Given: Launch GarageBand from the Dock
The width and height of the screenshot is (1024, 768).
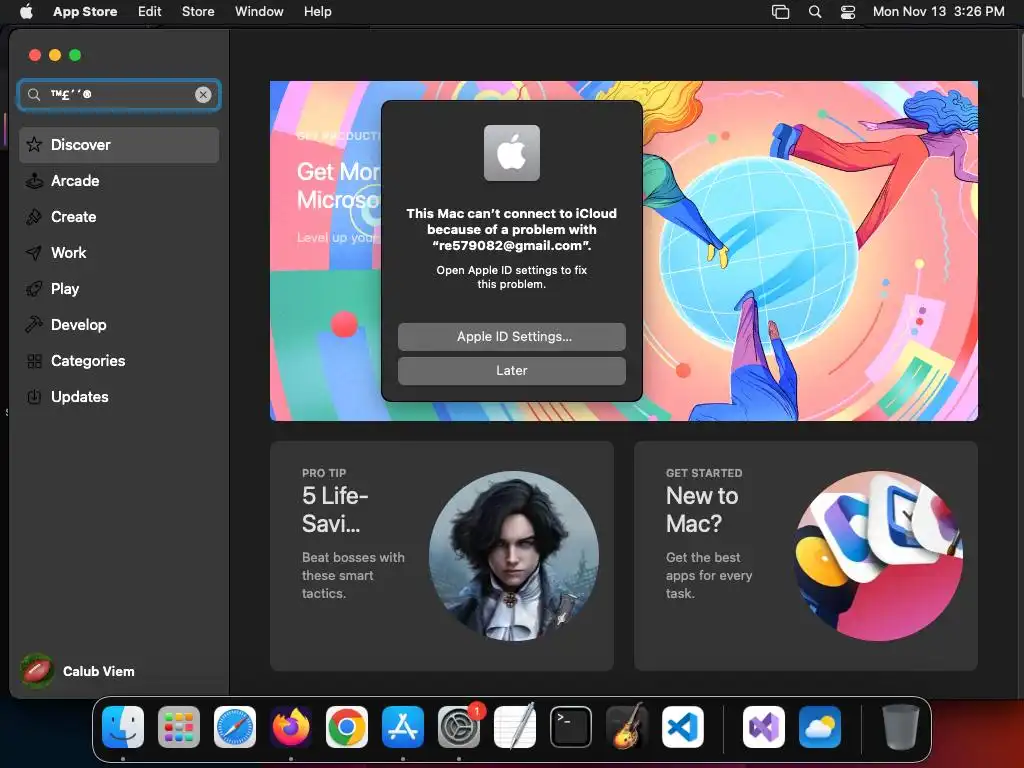Looking at the screenshot, I should tap(627, 726).
